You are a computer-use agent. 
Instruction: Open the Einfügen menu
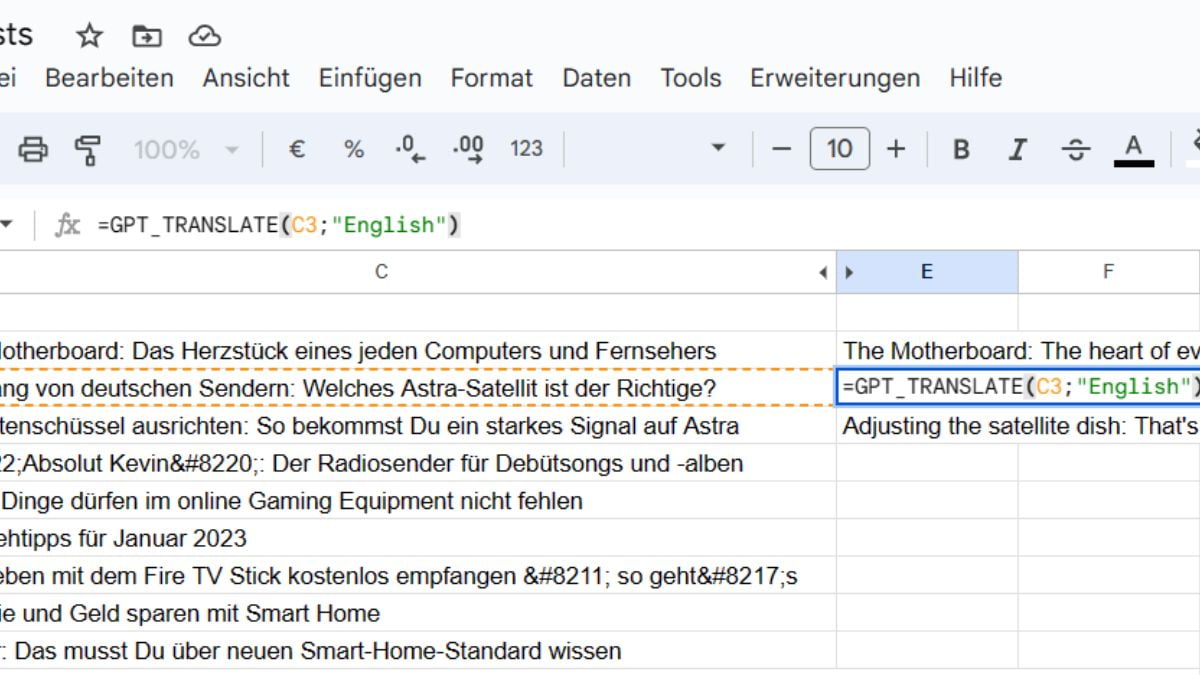(x=369, y=78)
